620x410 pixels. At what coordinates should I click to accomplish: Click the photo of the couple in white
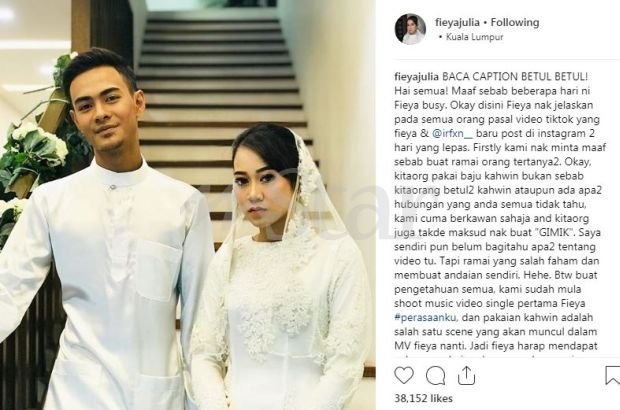coord(188,205)
